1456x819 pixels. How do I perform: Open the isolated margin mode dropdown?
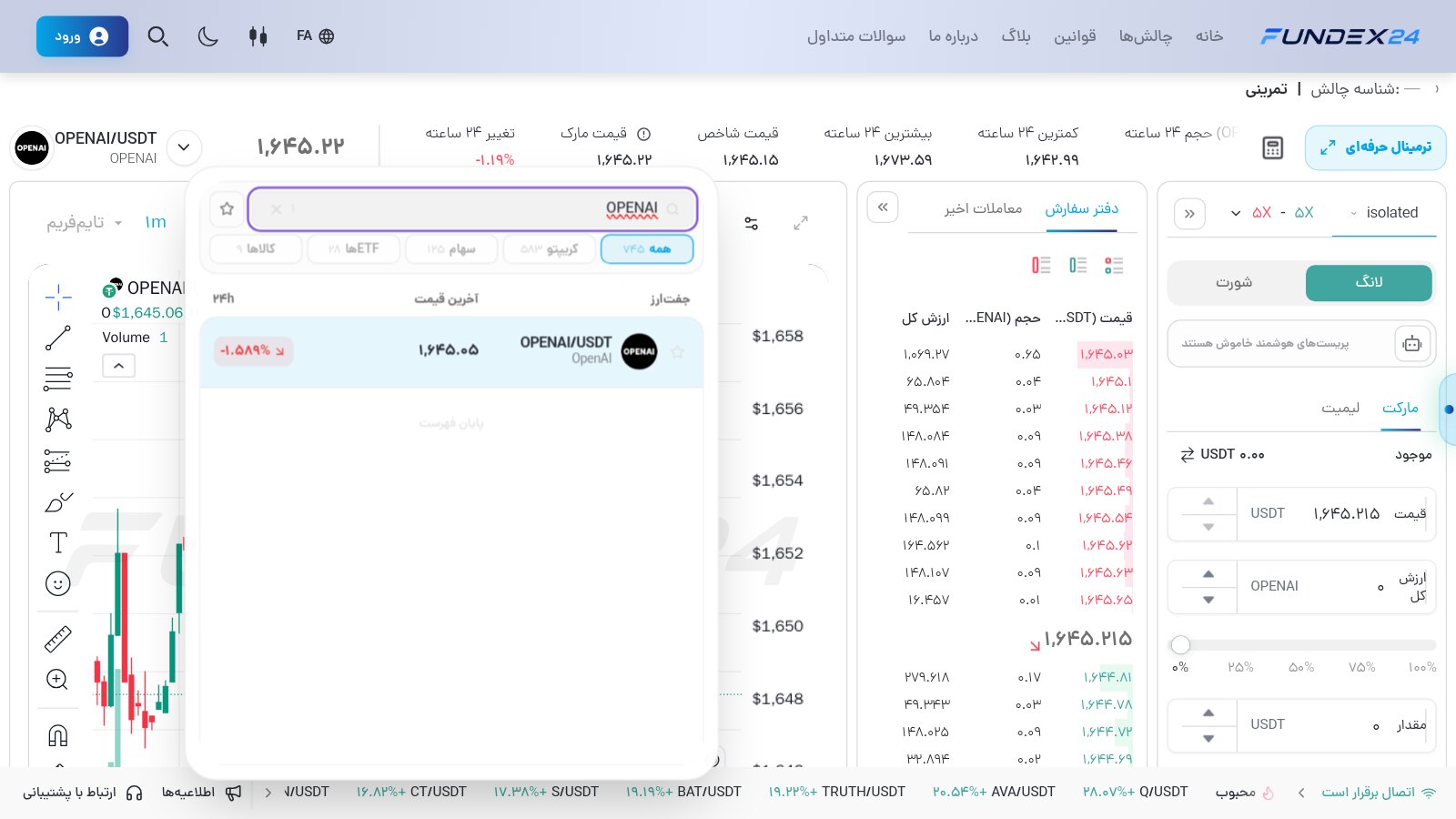coord(1384,213)
